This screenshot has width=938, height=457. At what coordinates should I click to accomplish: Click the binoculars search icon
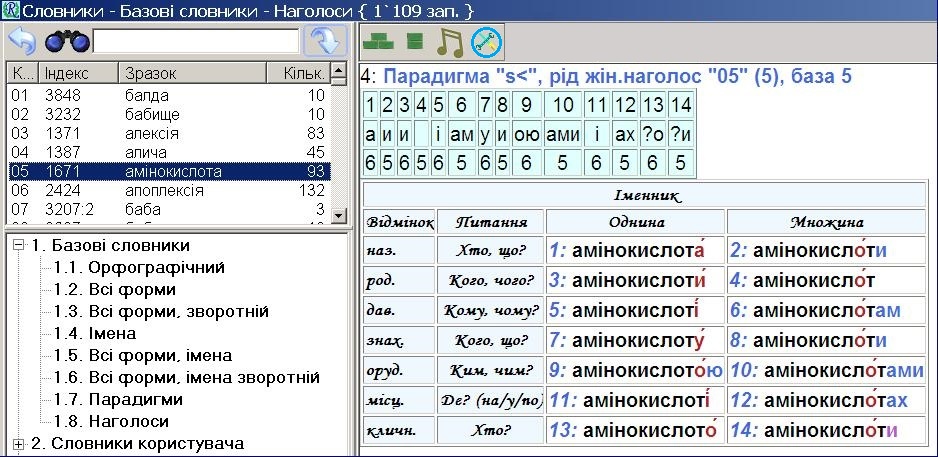67,42
